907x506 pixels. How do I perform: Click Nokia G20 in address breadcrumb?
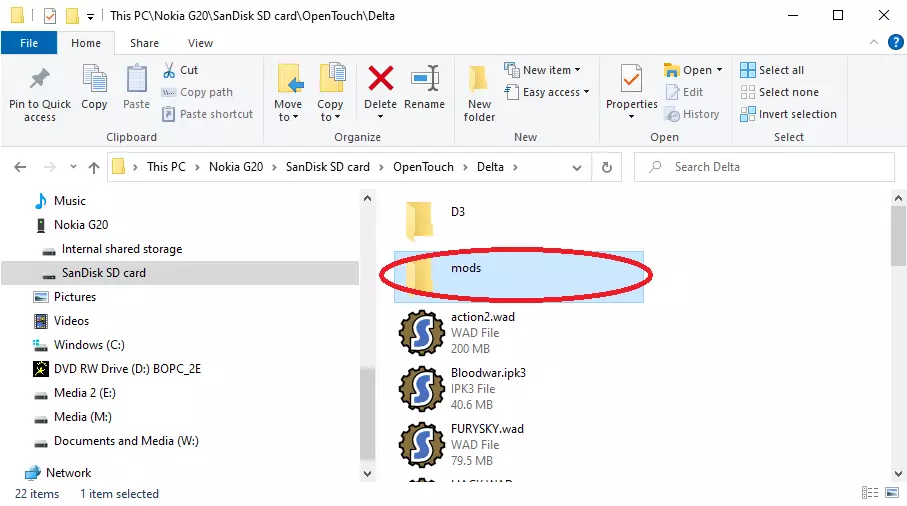coord(236,167)
